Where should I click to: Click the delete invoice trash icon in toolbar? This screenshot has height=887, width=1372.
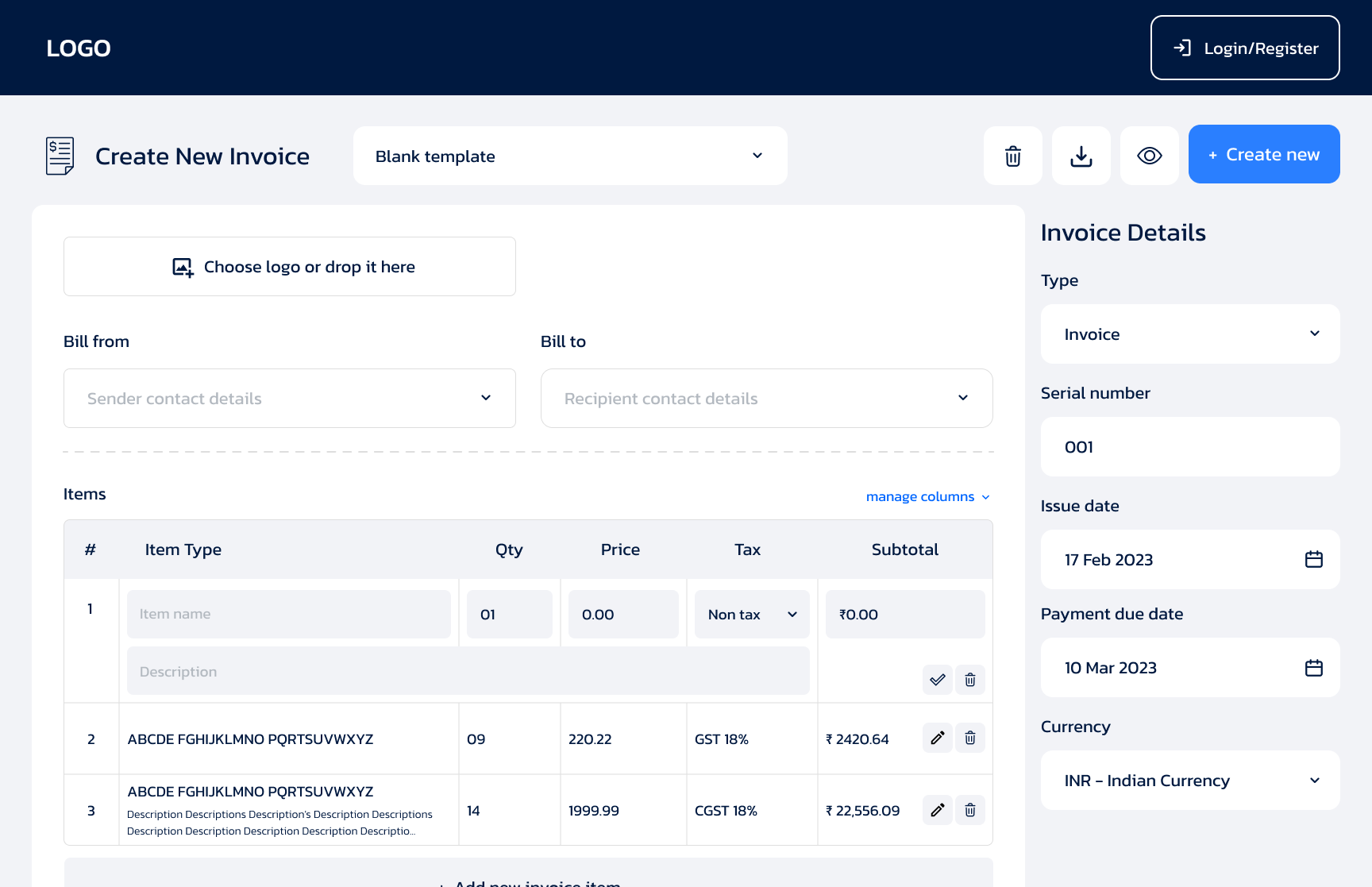click(x=1012, y=156)
